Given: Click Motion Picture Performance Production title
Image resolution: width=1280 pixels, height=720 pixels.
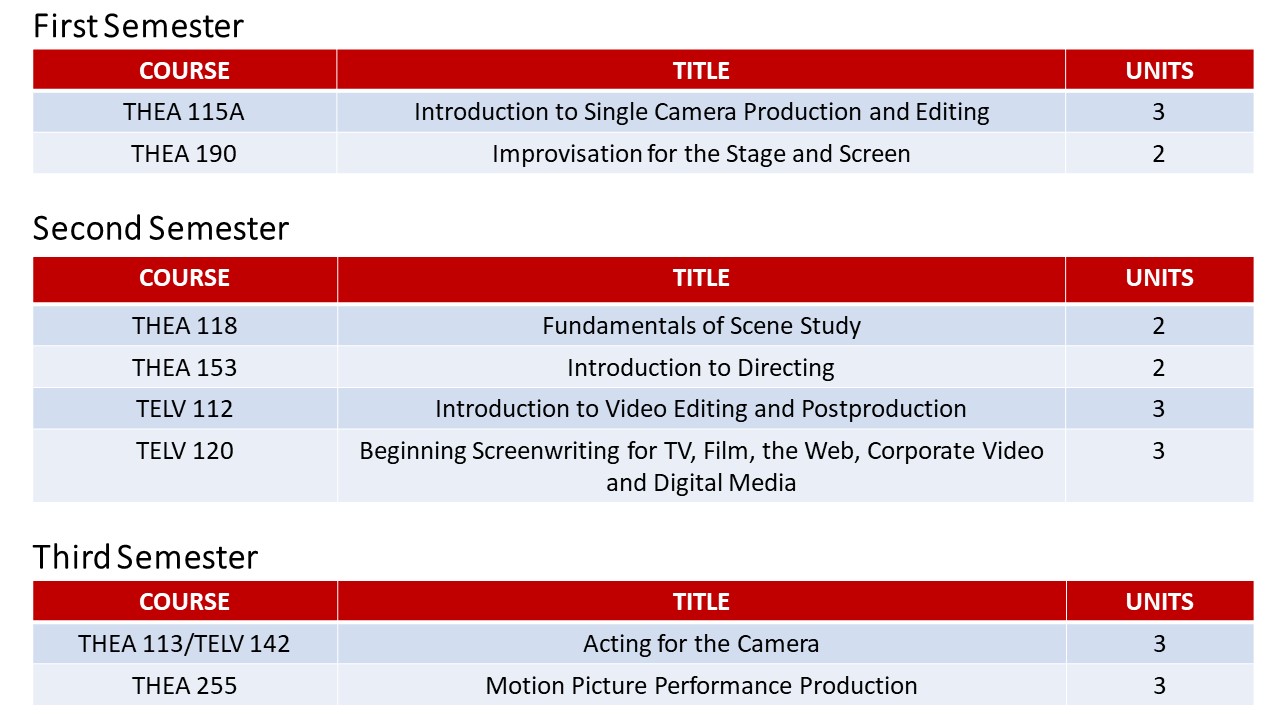Looking at the screenshot, I should click(x=701, y=686).
